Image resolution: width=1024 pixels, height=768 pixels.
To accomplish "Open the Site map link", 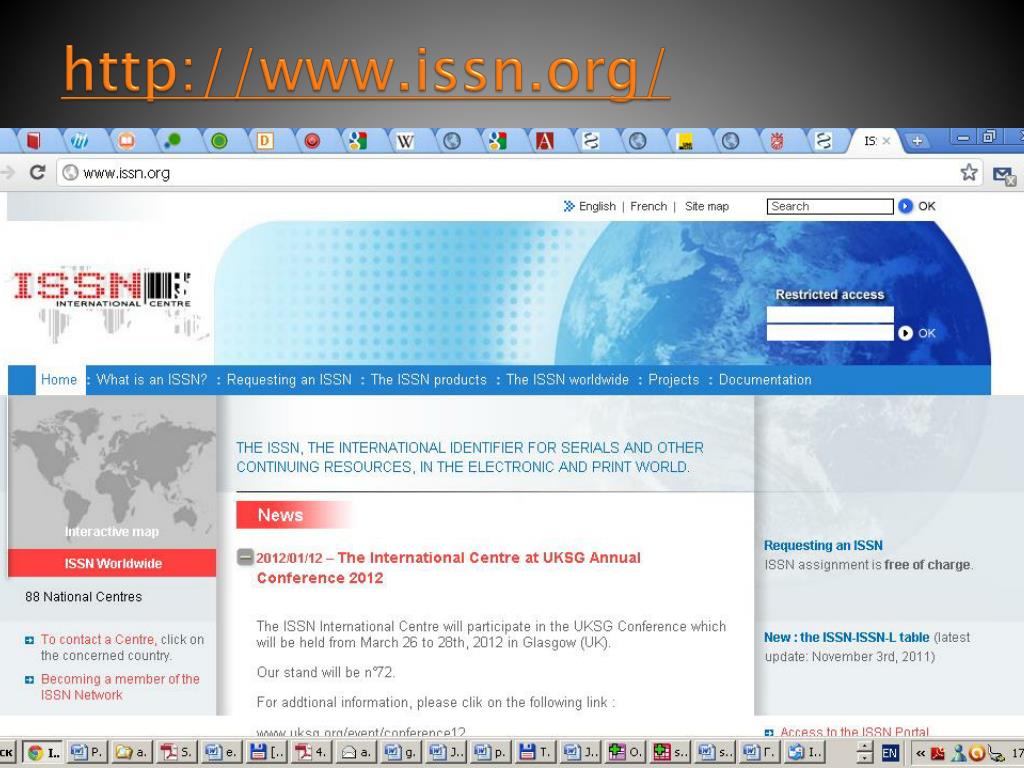I will 707,206.
